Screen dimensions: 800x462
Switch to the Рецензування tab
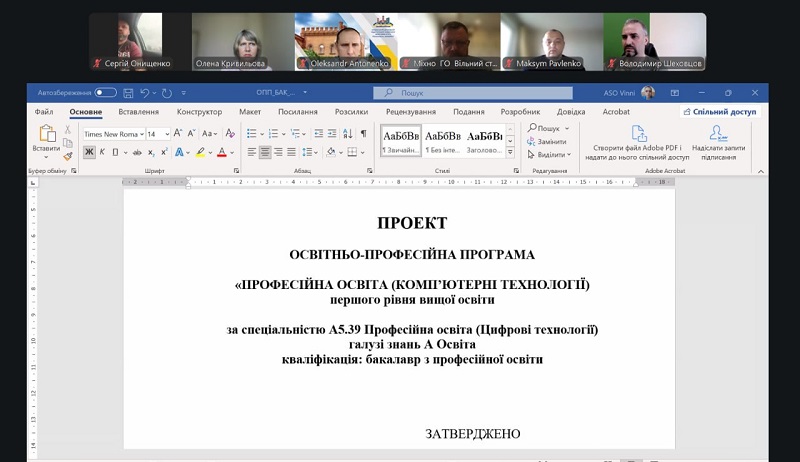[410, 112]
